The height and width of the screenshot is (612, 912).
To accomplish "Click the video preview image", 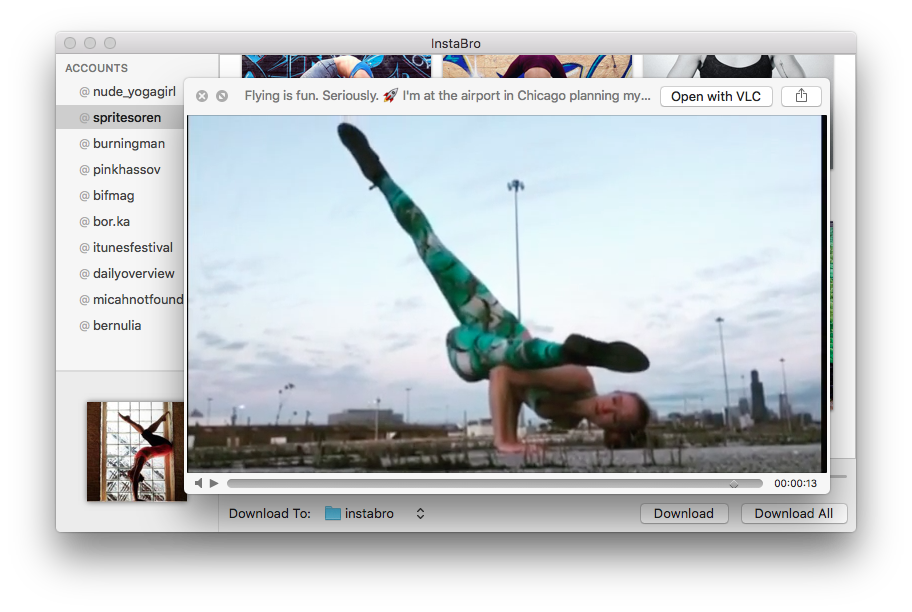I will coord(506,294).
